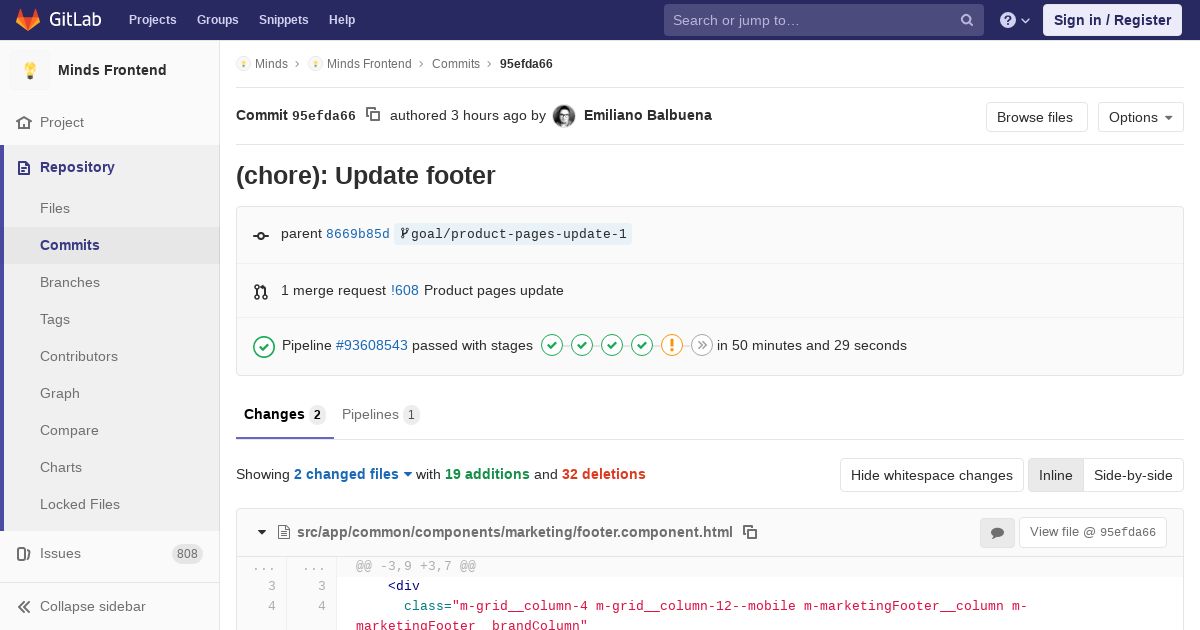Click the fourth passed pipeline stage icon
Screen dimensions: 1200x630
[642, 345]
